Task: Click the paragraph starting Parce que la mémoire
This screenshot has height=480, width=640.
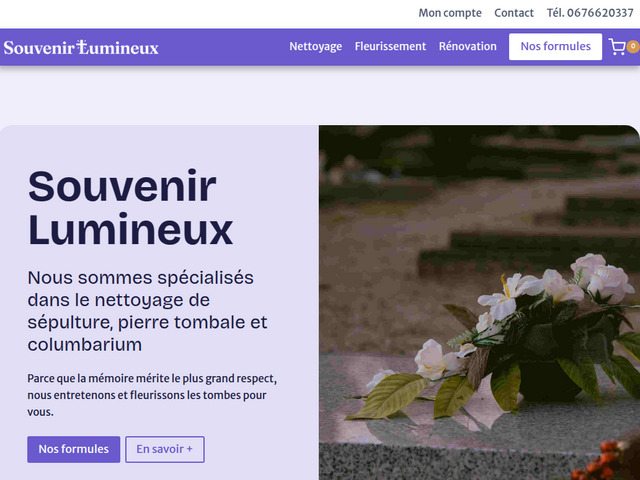Action: click(152, 395)
